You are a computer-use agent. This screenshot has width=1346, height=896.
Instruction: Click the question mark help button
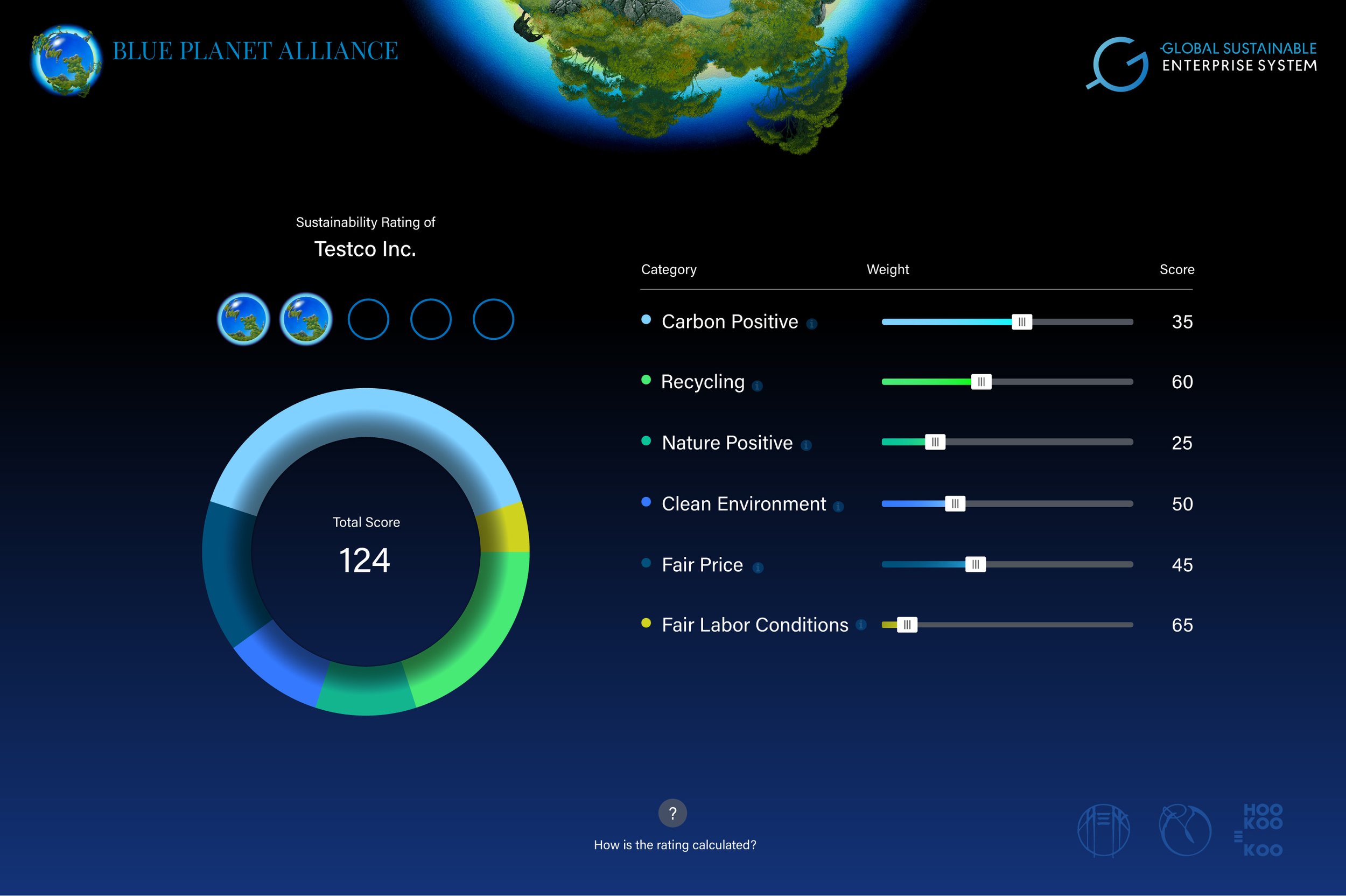(672, 813)
